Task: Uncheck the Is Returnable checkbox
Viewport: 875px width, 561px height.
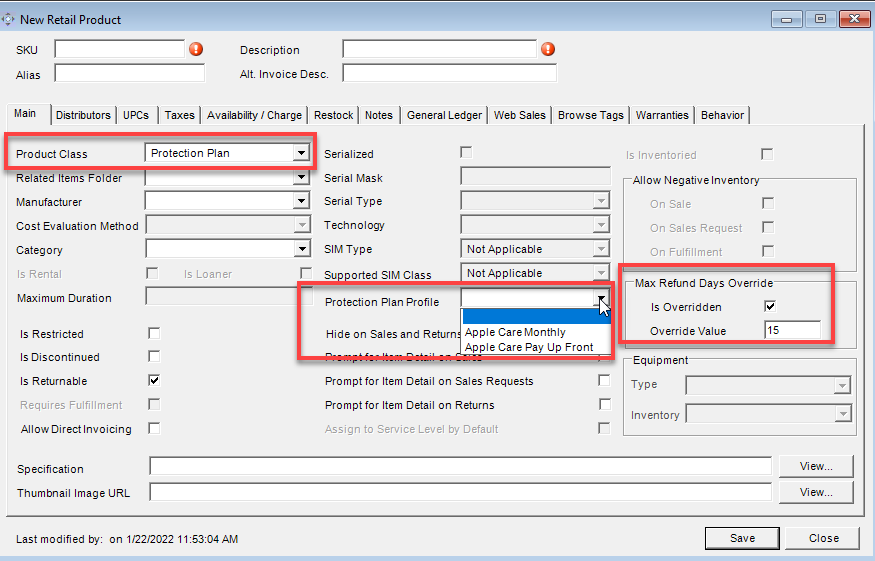Action: [x=154, y=381]
